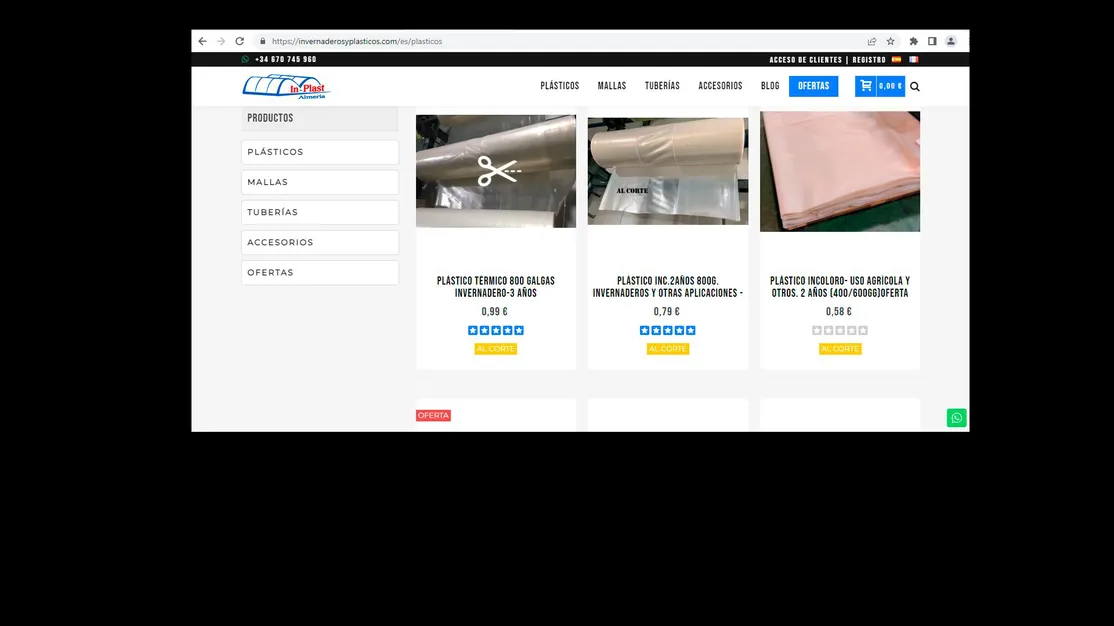
Task: Click the star rating of Plástico Inc.2años
Action: (x=668, y=330)
